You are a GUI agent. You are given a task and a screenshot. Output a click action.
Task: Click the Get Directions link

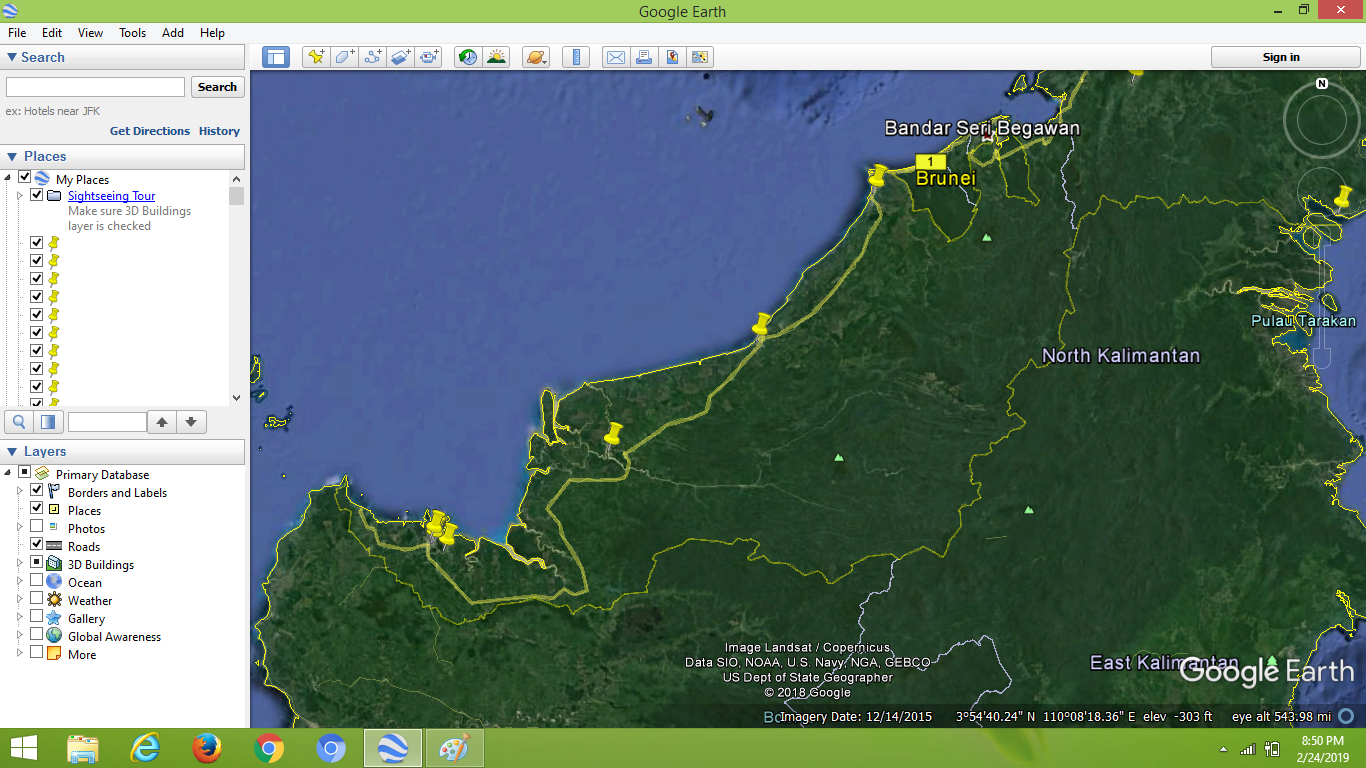click(x=150, y=131)
